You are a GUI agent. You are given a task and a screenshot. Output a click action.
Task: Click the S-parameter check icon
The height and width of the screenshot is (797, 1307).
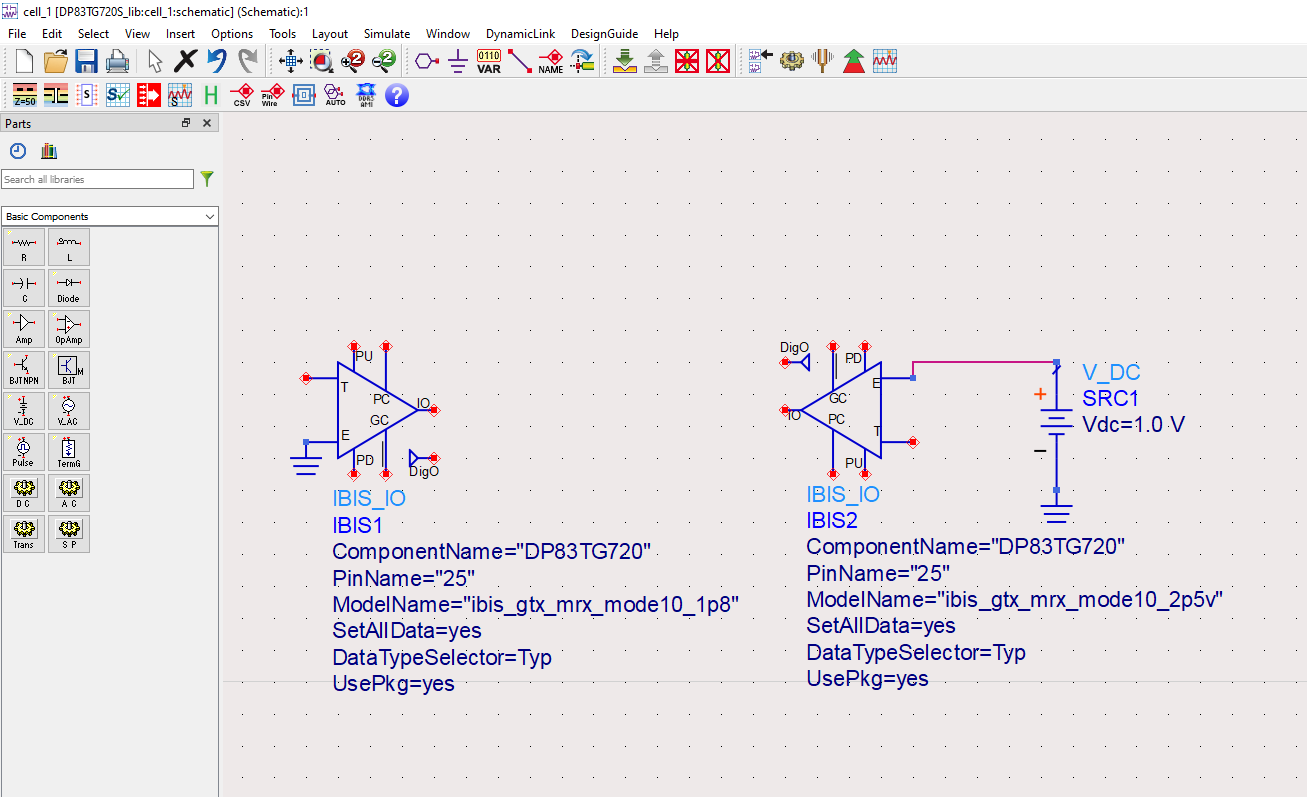coord(117,95)
